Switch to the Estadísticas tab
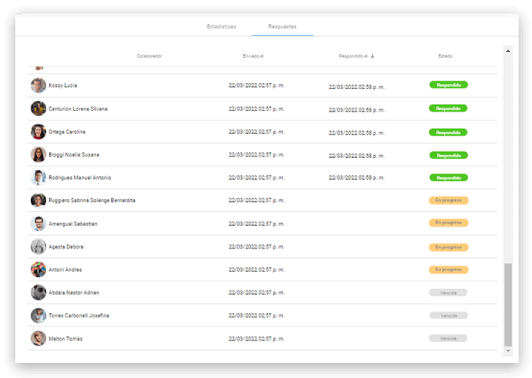532x378 pixels. (222, 26)
